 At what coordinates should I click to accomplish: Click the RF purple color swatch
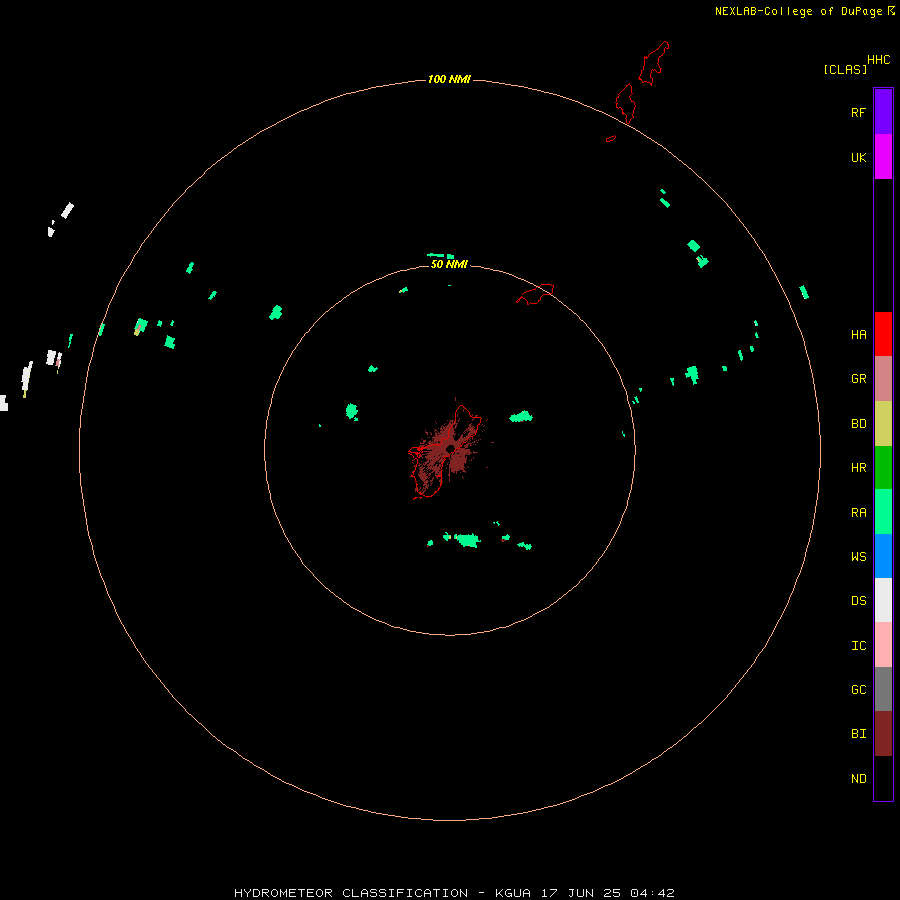click(883, 112)
